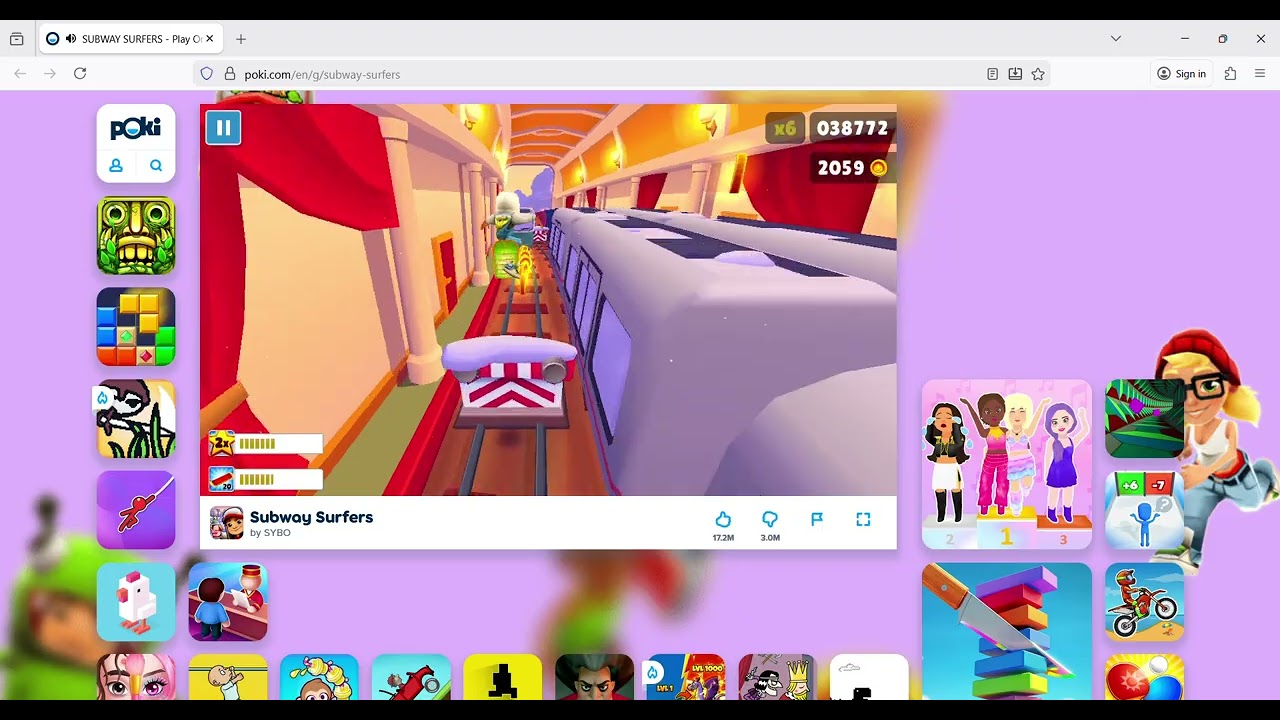Viewport: 1280px width, 720px height.
Task: Go back to previous page
Action: (x=20, y=74)
